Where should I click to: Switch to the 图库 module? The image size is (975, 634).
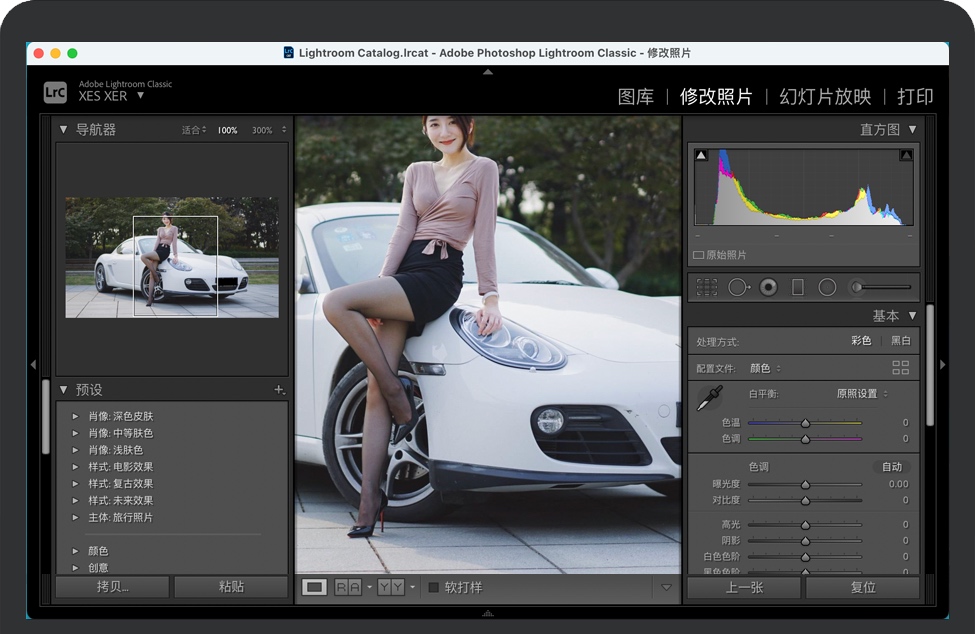coord(635,97)
